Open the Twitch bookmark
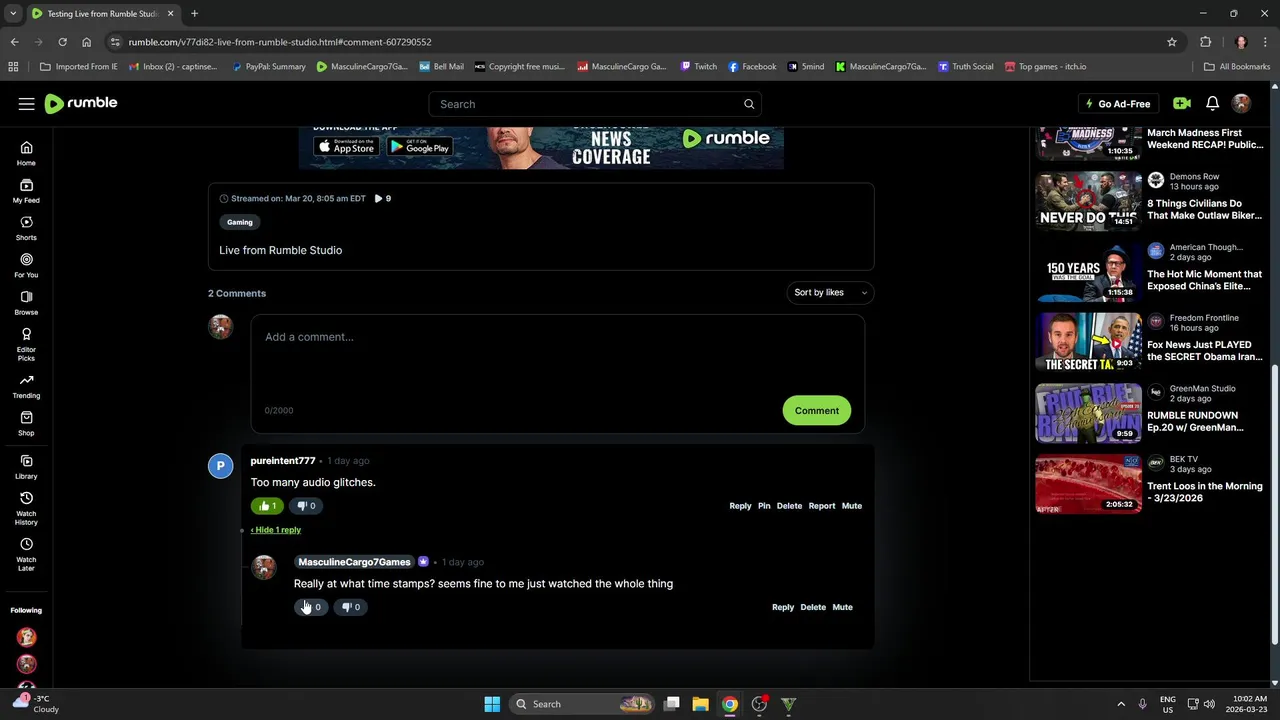This screenshot has width=1280, height=720. coord(699,67)
